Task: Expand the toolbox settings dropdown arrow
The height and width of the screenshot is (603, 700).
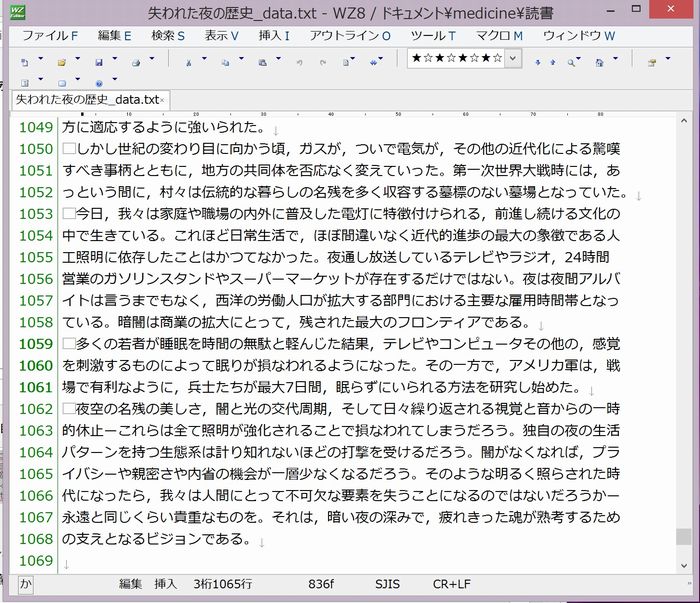Action: click(x=668, y=58)
